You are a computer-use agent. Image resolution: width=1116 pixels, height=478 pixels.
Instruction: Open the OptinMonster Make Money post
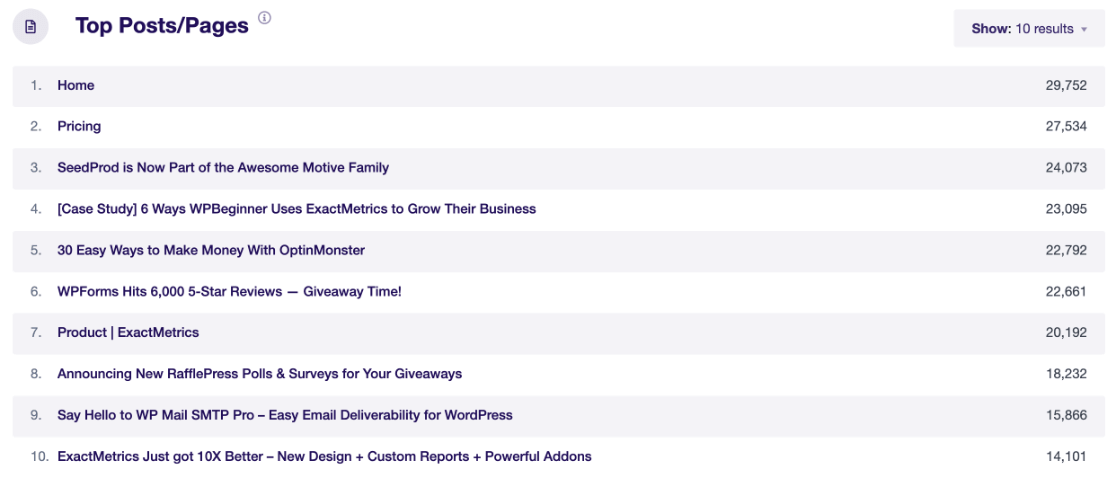pos(211,250)
